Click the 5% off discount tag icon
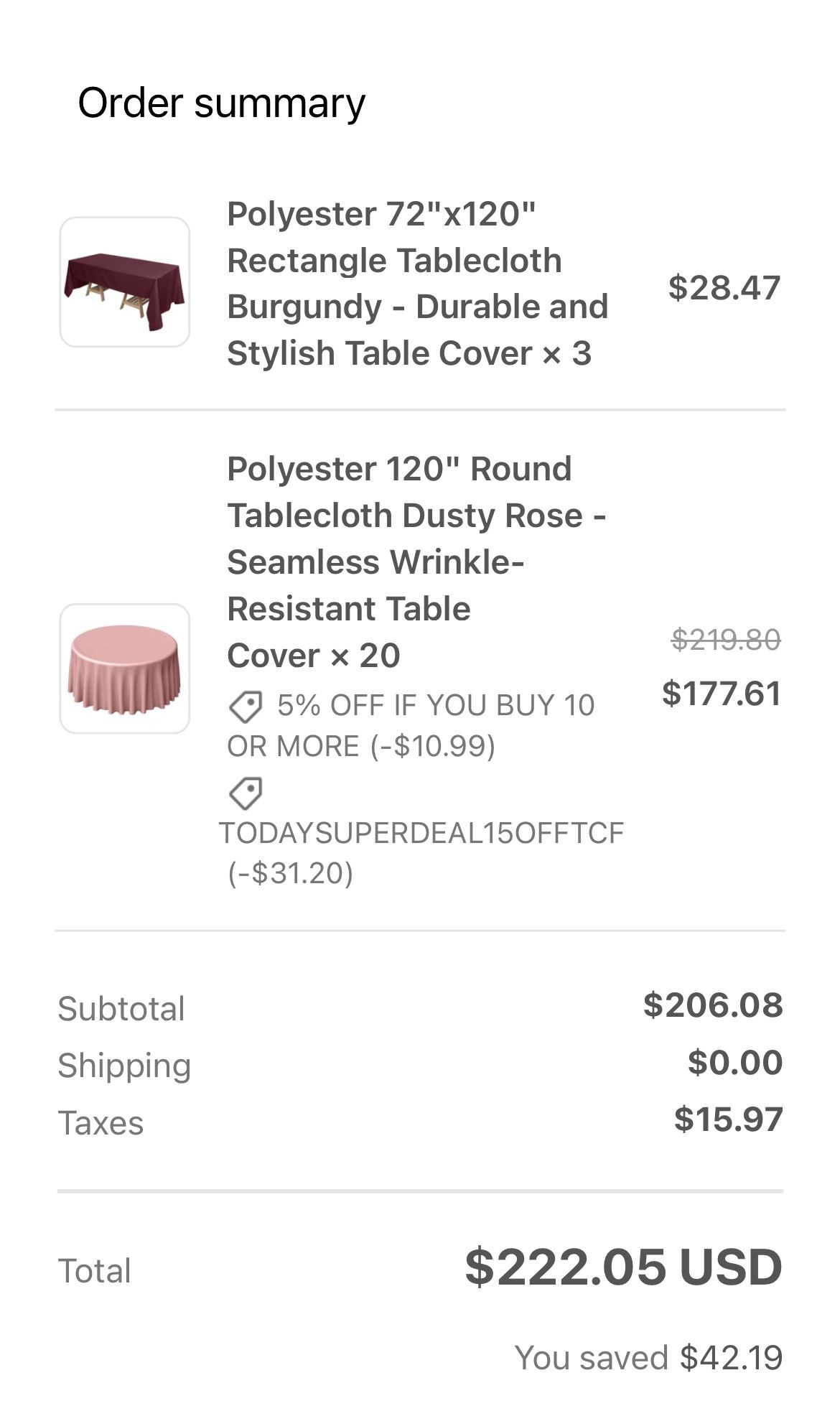This screenshot has width=840, height=1411. point(246,707)
